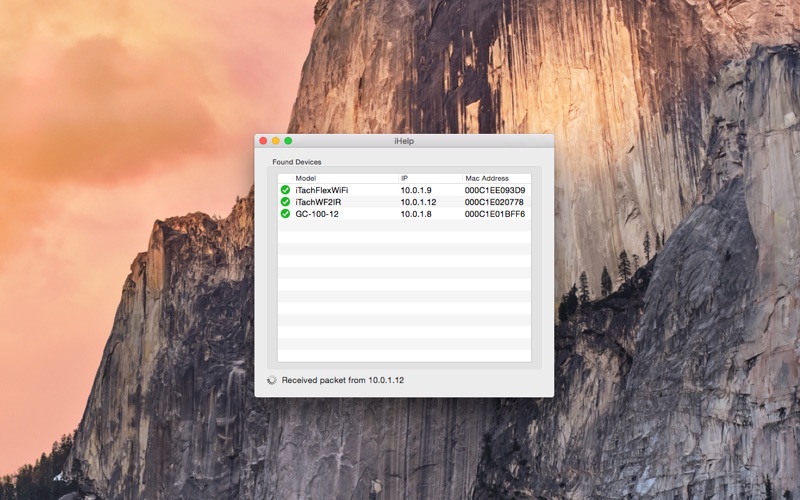Click Mac address 000C1E020778
Screen dimensions: 800x500
[x=493, y=202]
